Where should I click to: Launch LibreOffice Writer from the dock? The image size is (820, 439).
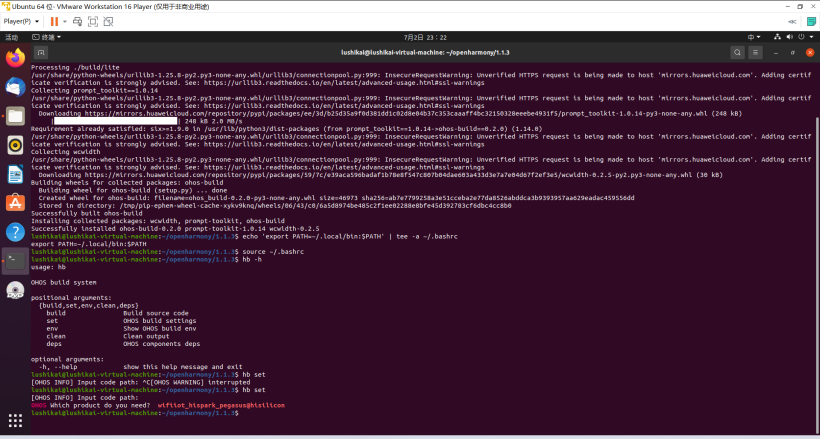coord(15,174)
